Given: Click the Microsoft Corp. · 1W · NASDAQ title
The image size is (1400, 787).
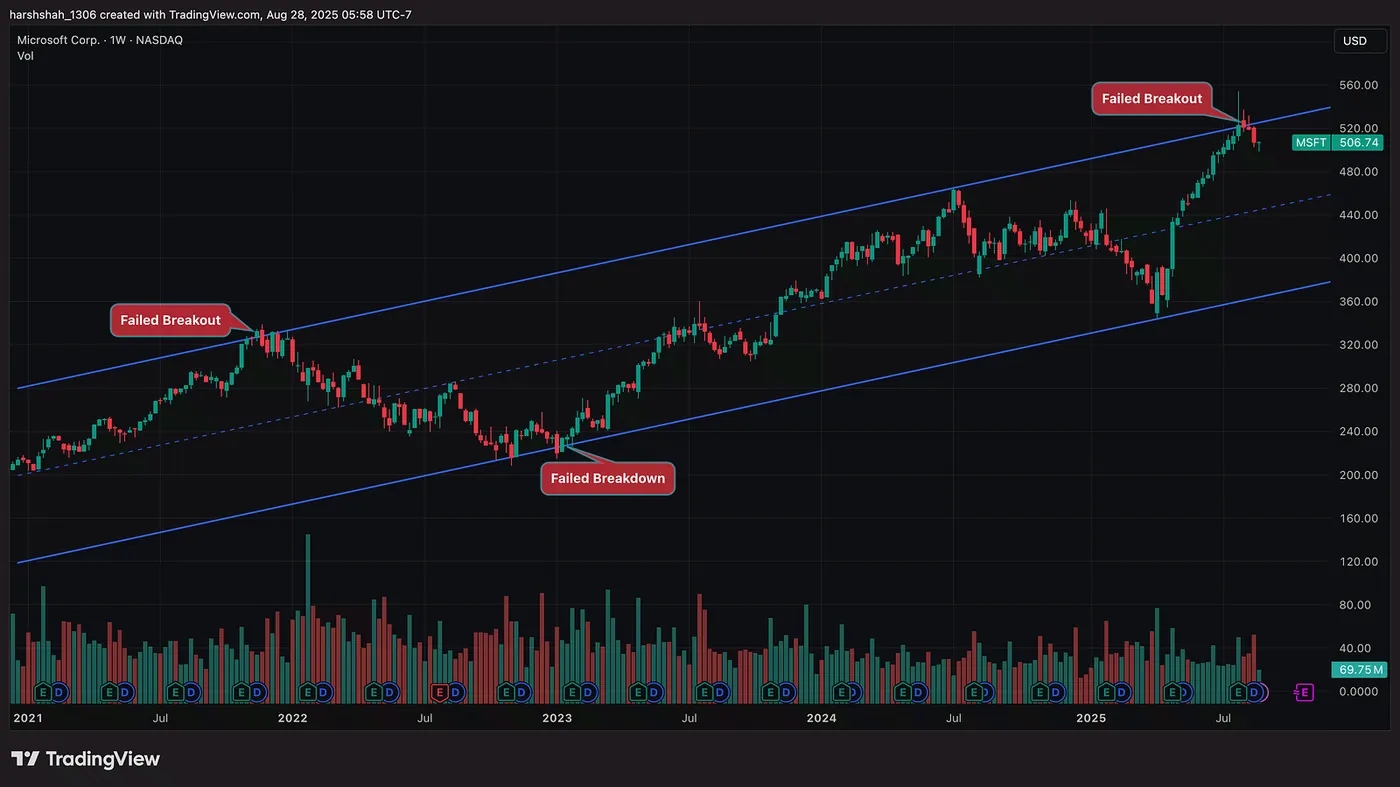Looking at the screenshot, I should 100,40.
